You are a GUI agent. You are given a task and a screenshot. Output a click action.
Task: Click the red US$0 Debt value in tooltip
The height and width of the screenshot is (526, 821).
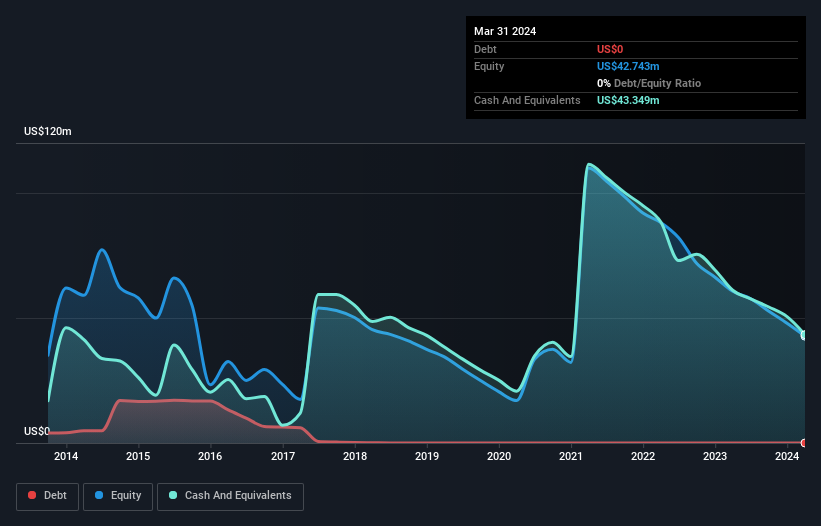[x=610, y=49]
